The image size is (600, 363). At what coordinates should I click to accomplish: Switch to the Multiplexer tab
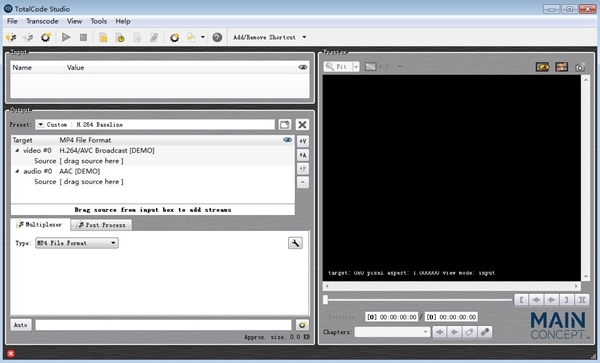pos(40,225)
